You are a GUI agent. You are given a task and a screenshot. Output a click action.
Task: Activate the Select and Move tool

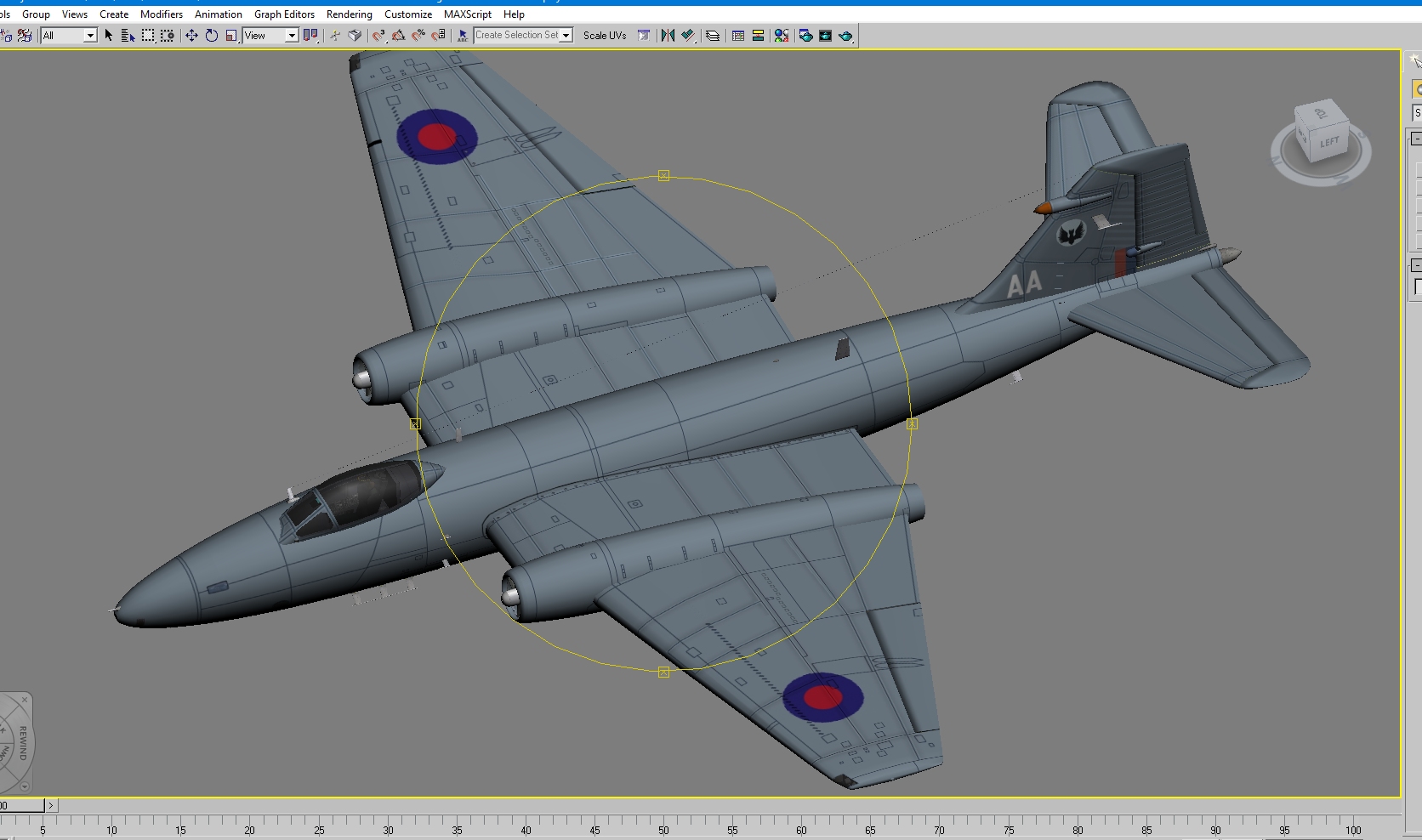pyautogui.click(x=191, y=36)
